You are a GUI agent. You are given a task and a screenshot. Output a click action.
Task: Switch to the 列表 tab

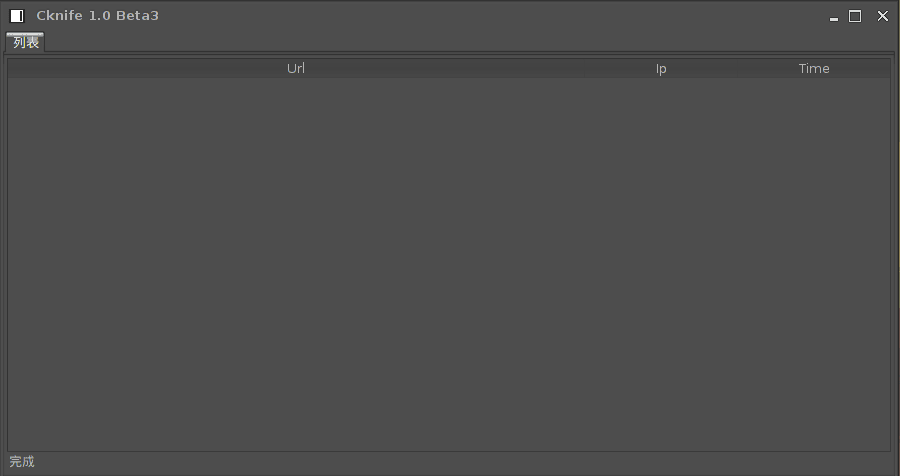click(25, 42)
